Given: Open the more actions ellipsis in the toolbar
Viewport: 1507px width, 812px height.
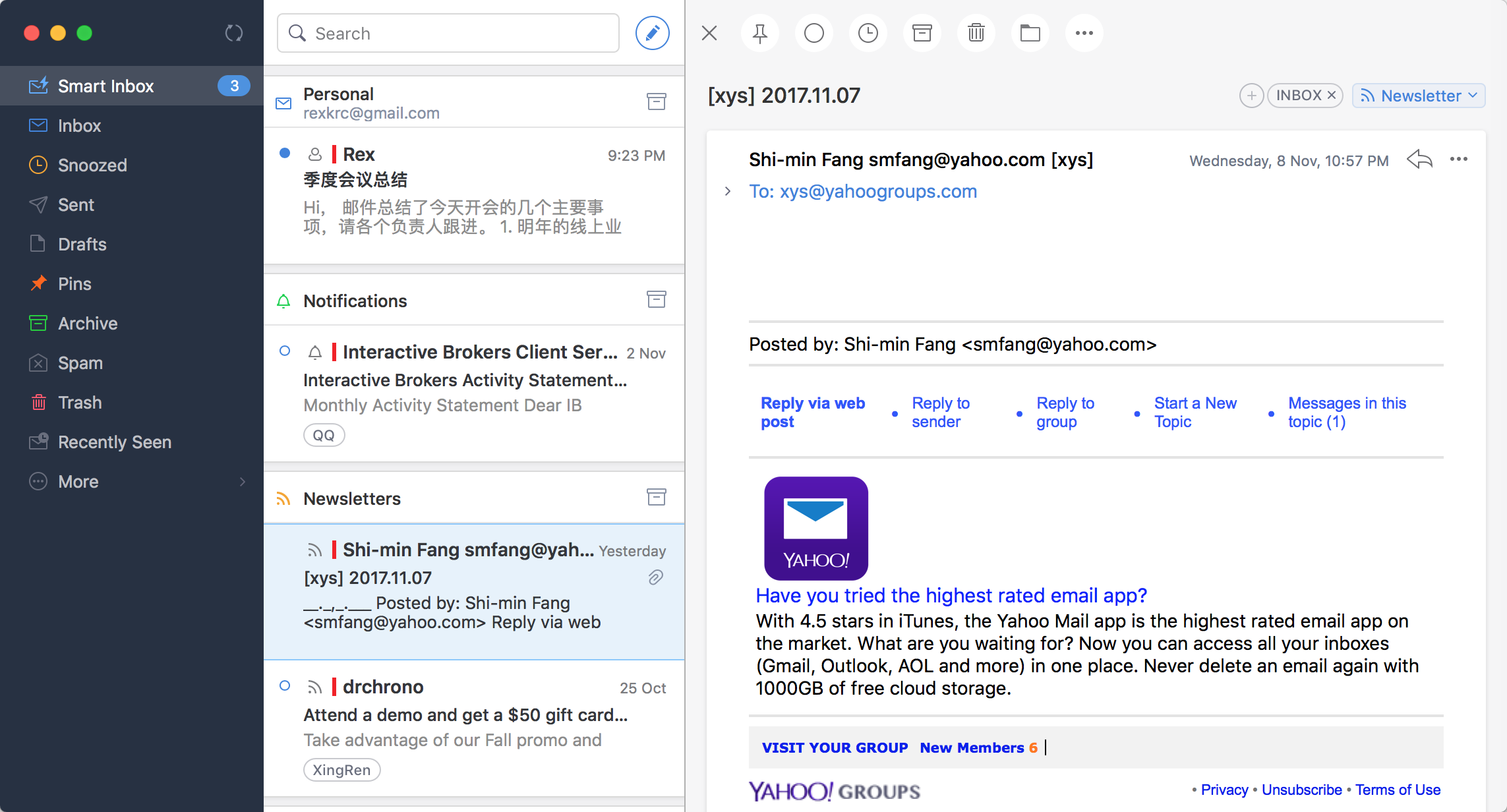Looking at the screenshot, I should (x=1084, y=33).
